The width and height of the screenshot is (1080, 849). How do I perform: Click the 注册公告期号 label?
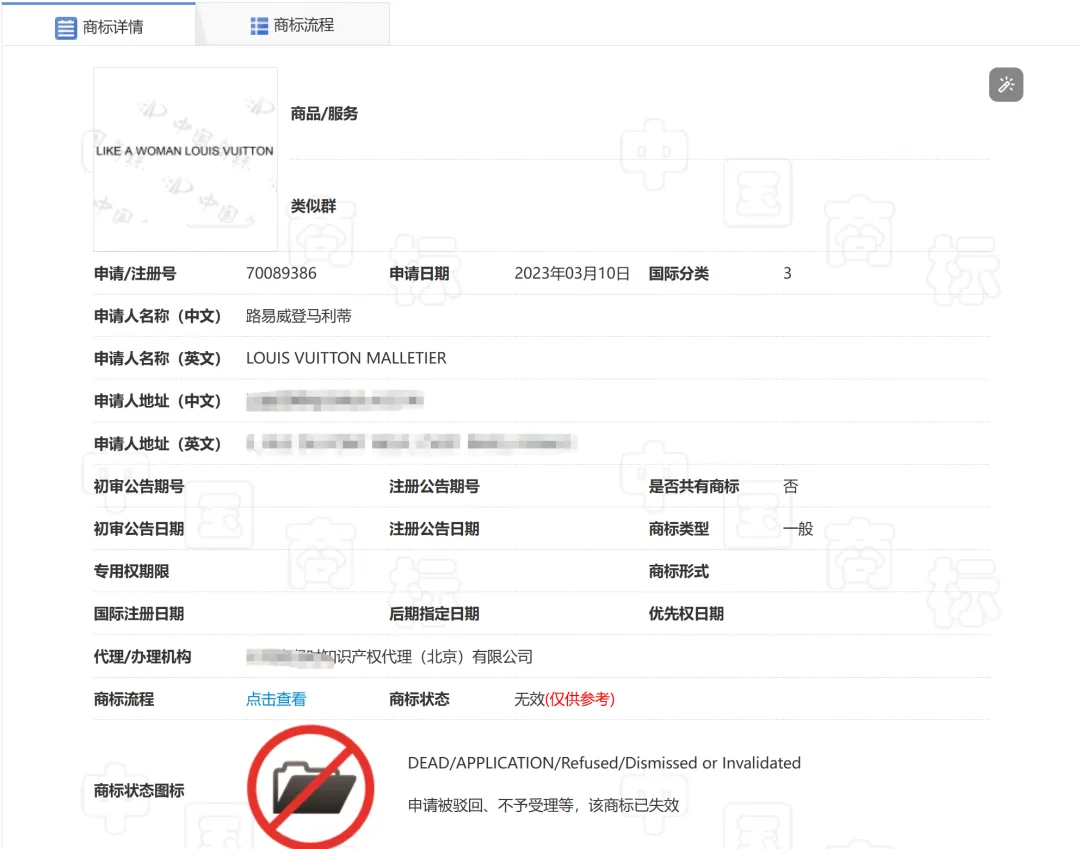(x=434, y=486)
